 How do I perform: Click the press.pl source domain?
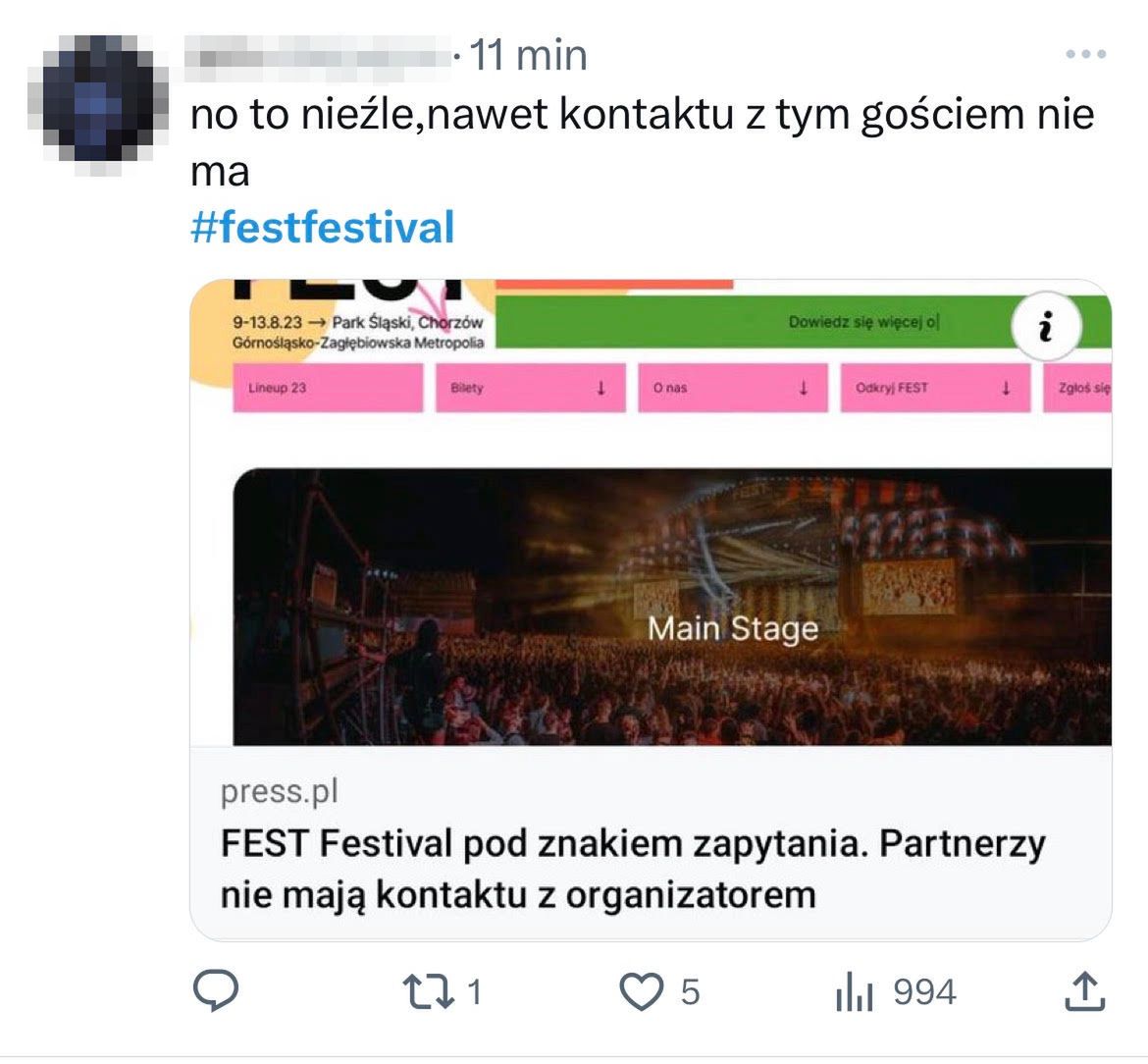(279, 791)
